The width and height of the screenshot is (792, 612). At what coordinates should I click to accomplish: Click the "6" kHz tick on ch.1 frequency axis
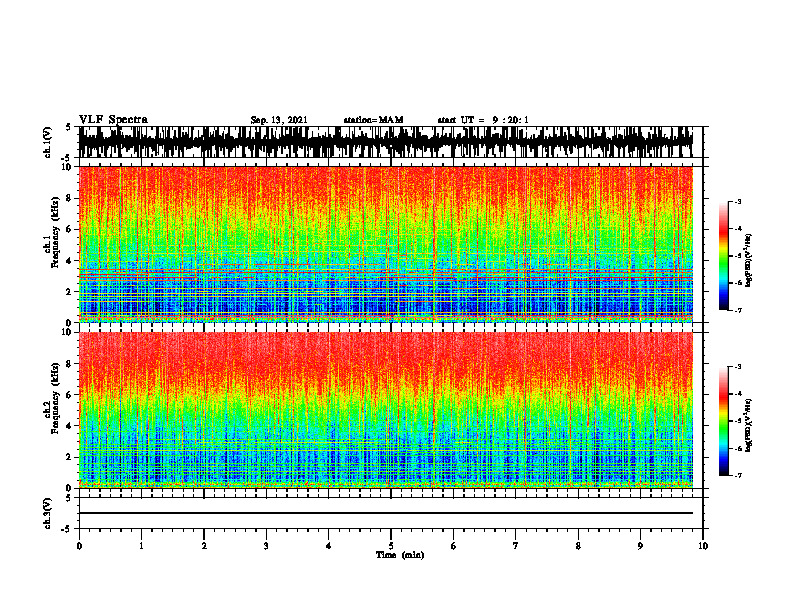click(70, 229)
